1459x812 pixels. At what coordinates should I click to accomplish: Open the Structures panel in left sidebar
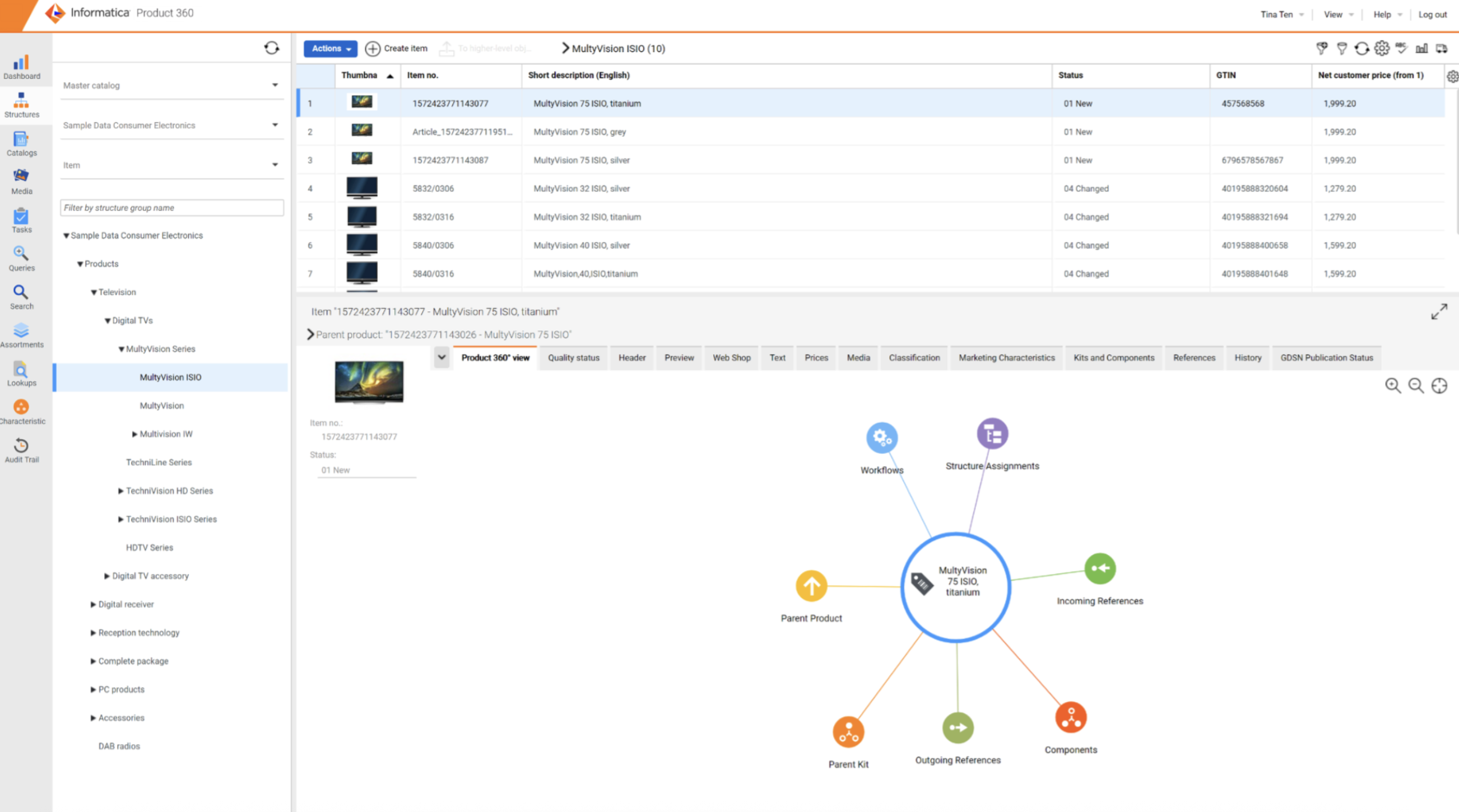[x=21, y=105]
